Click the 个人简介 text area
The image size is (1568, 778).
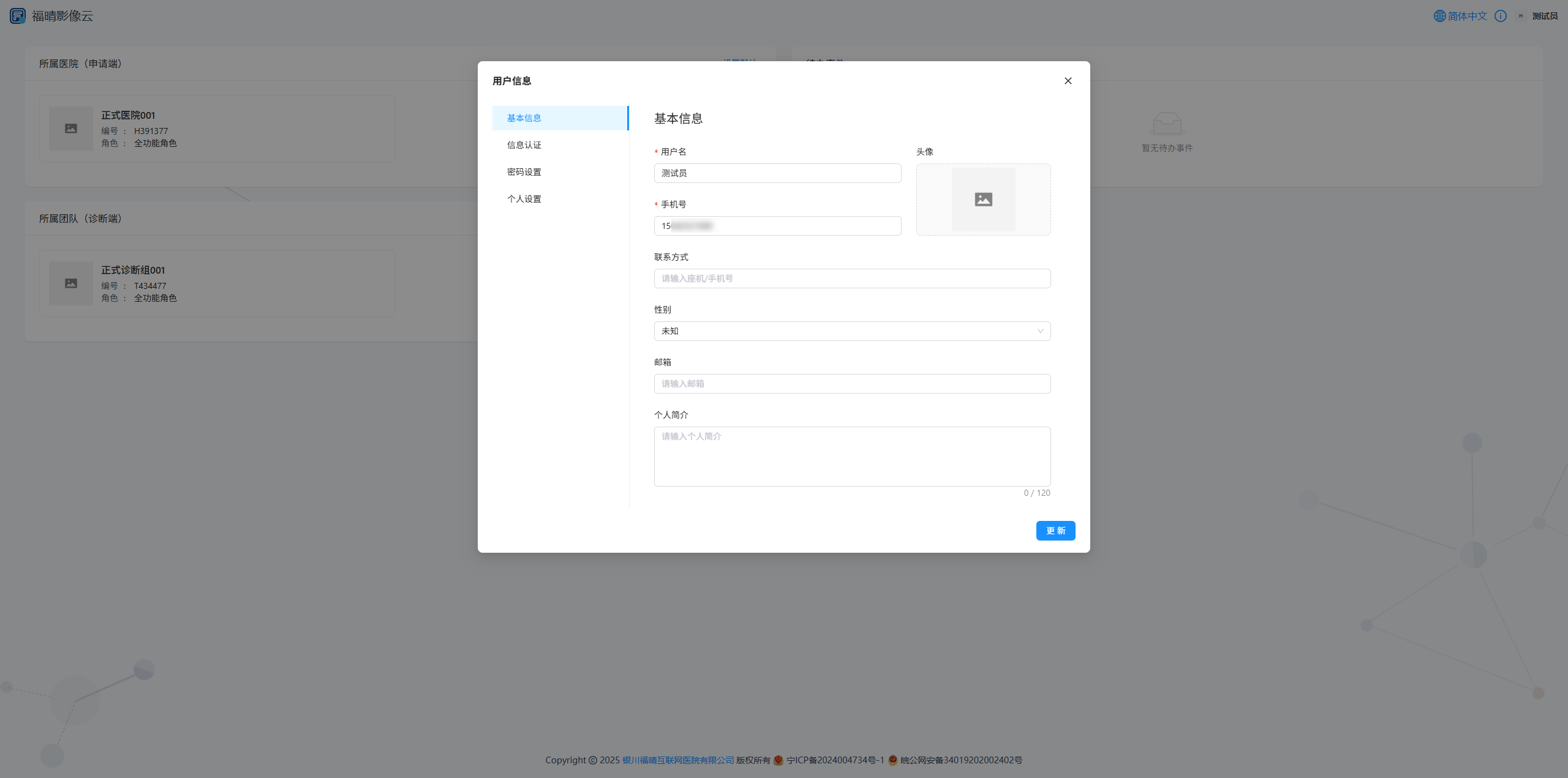[851, 457]
